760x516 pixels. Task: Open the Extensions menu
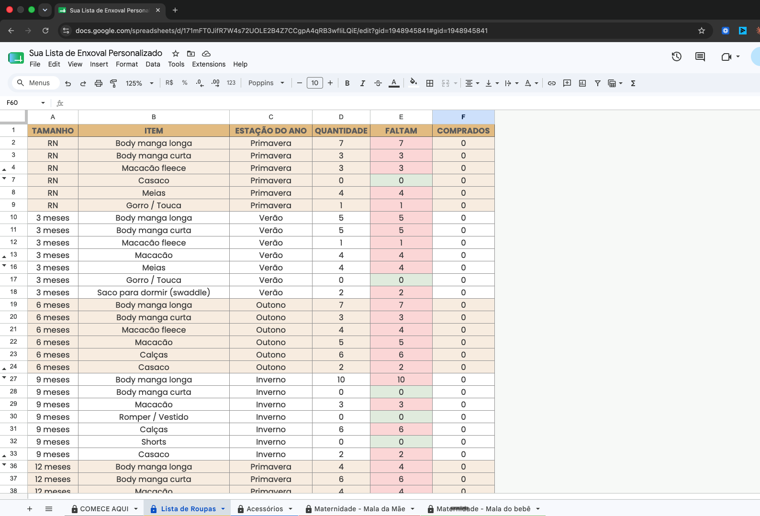click(x=208, y=64)
